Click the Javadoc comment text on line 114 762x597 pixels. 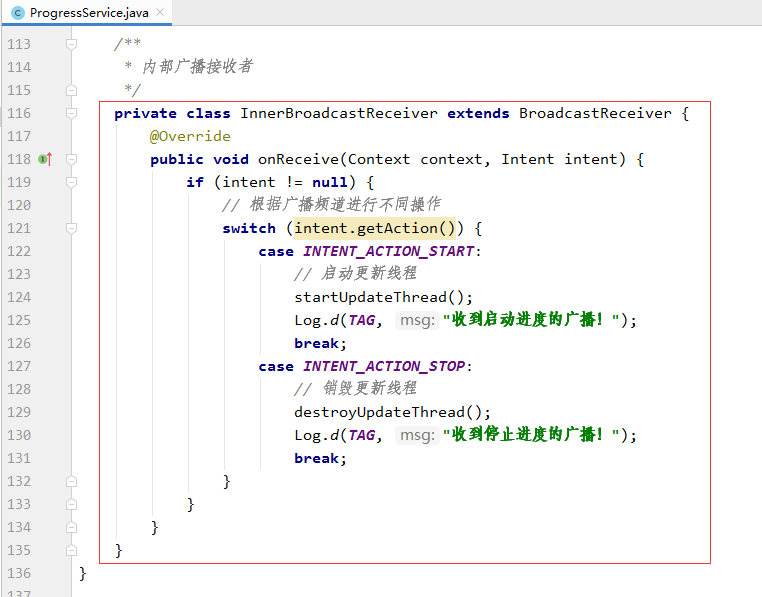197,67
